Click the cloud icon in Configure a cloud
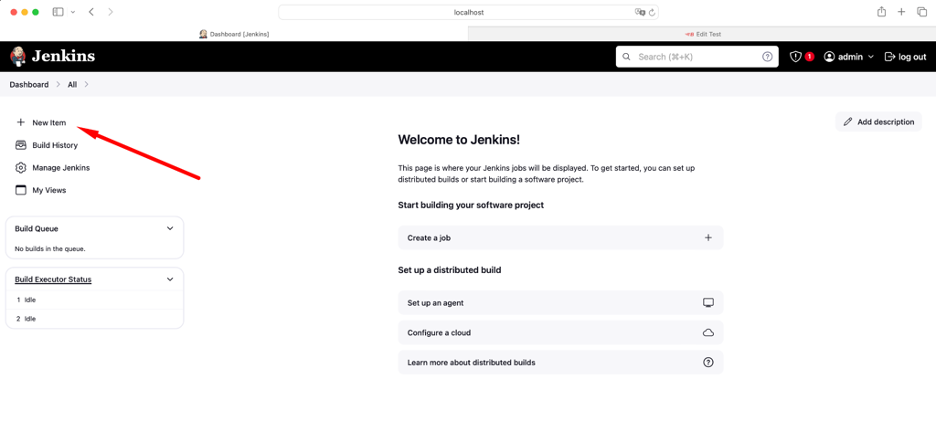This screenshot has width=936, height=432. click(x=708, y=332)
